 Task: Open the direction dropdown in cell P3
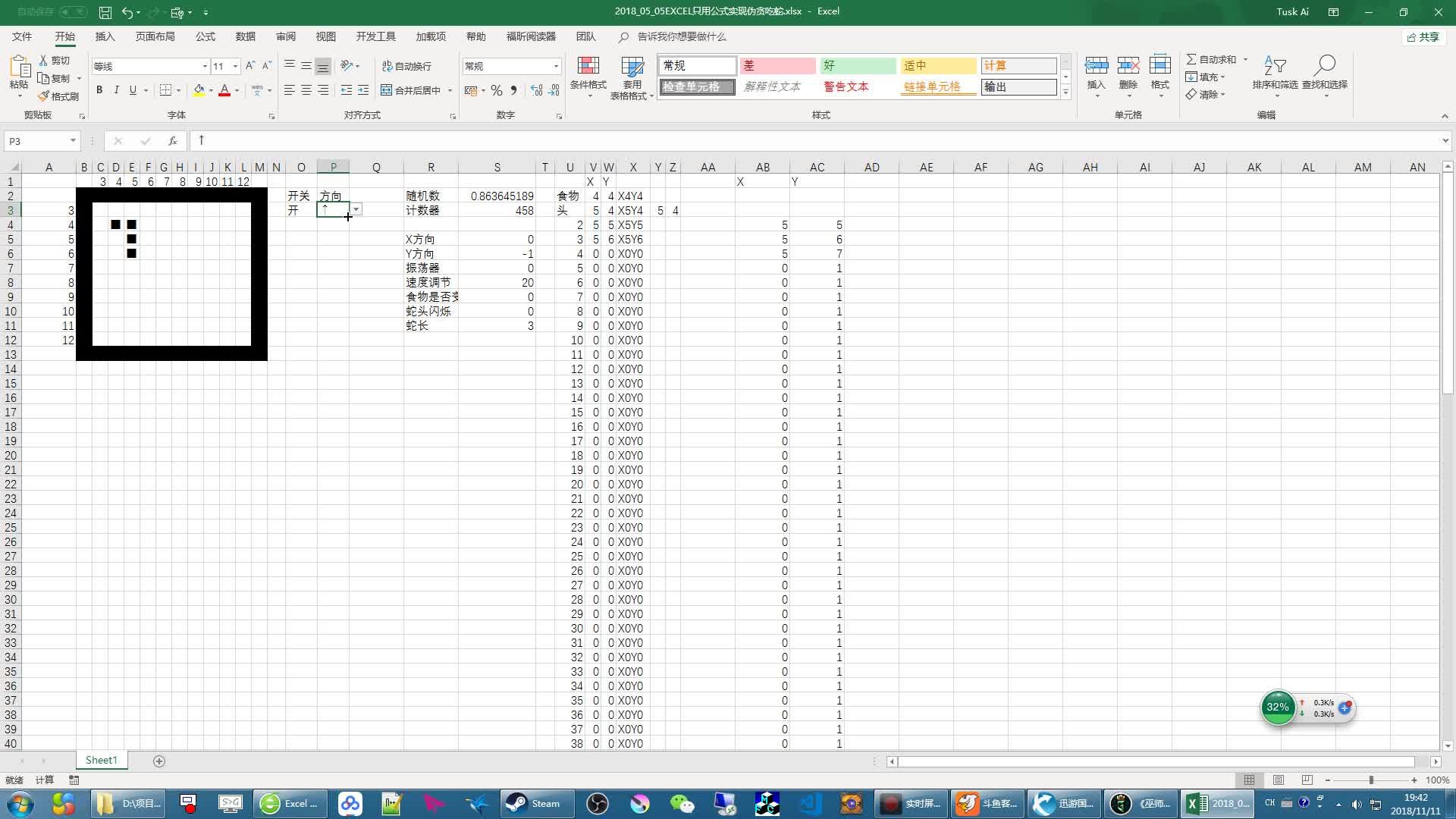coord(356,210)
